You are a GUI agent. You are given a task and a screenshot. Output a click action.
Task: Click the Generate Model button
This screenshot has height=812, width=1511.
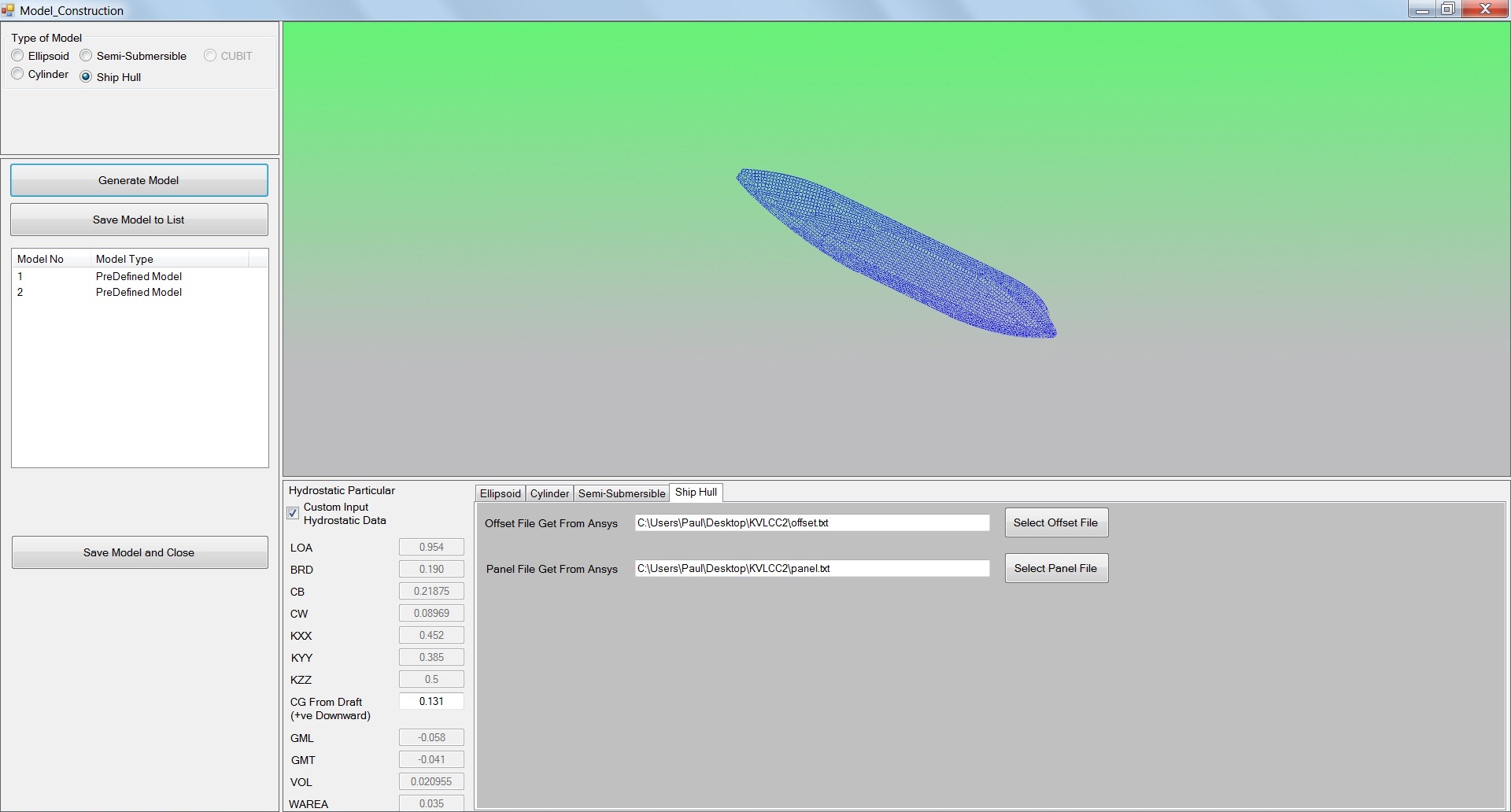[139, 180]
